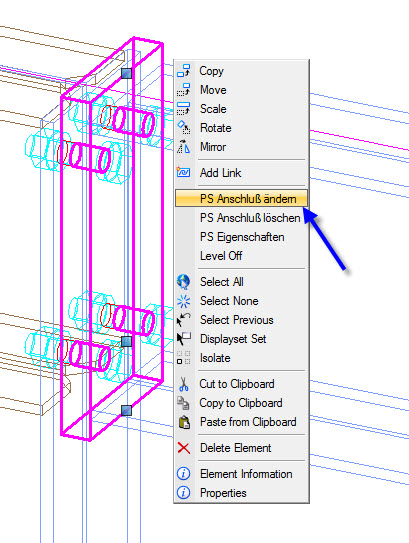This screenshot has height=543, width=409.
Task: Click the Mirror icon in context menu
Action: [x=183, y=146]
